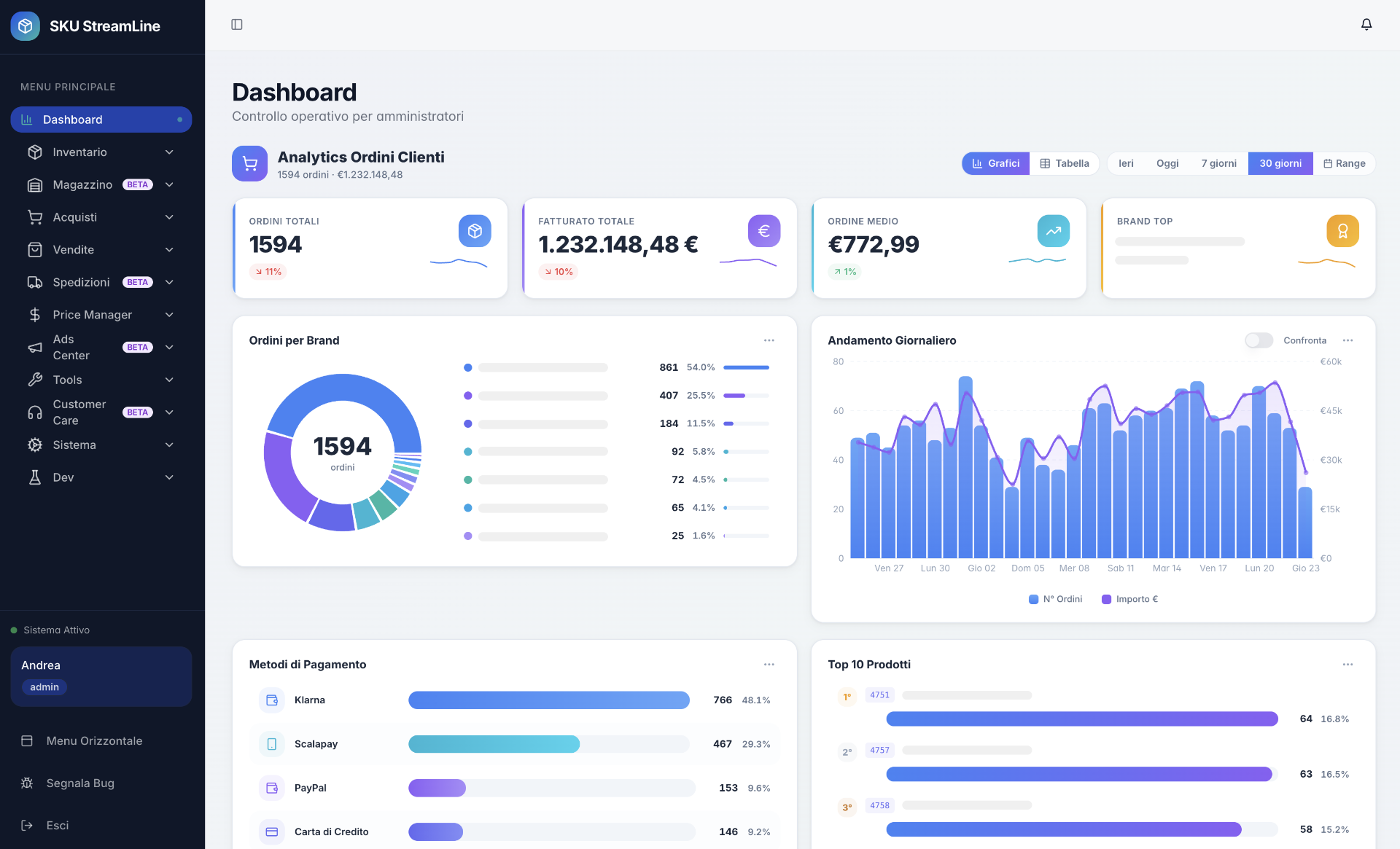Screen dimensions: 1400x849
Task: Select the Tools wrench icon
Action: click(x=35, y=380)
